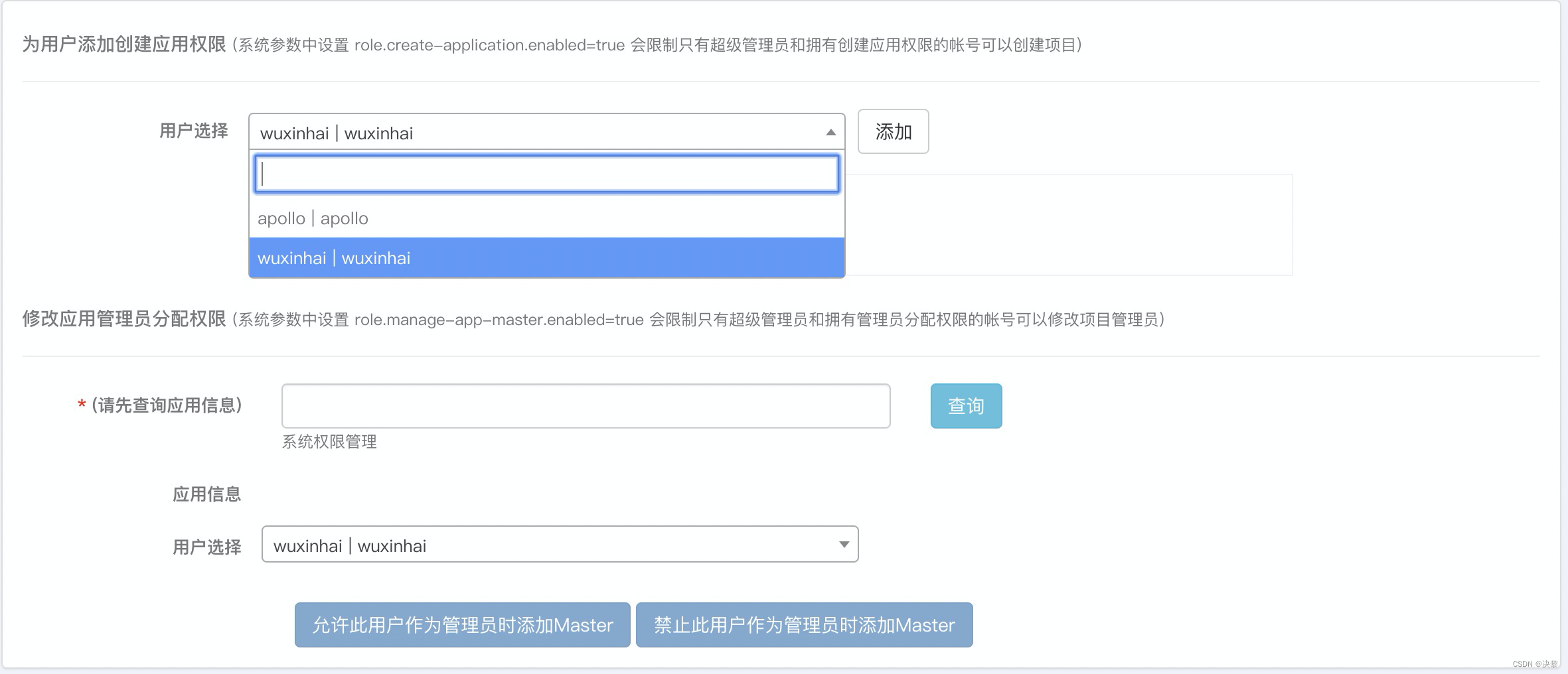This screenshot has height=674, width=1568.
Task: Click 允许此用户作为管理员时添加Master button
Action: pos(462,624)
